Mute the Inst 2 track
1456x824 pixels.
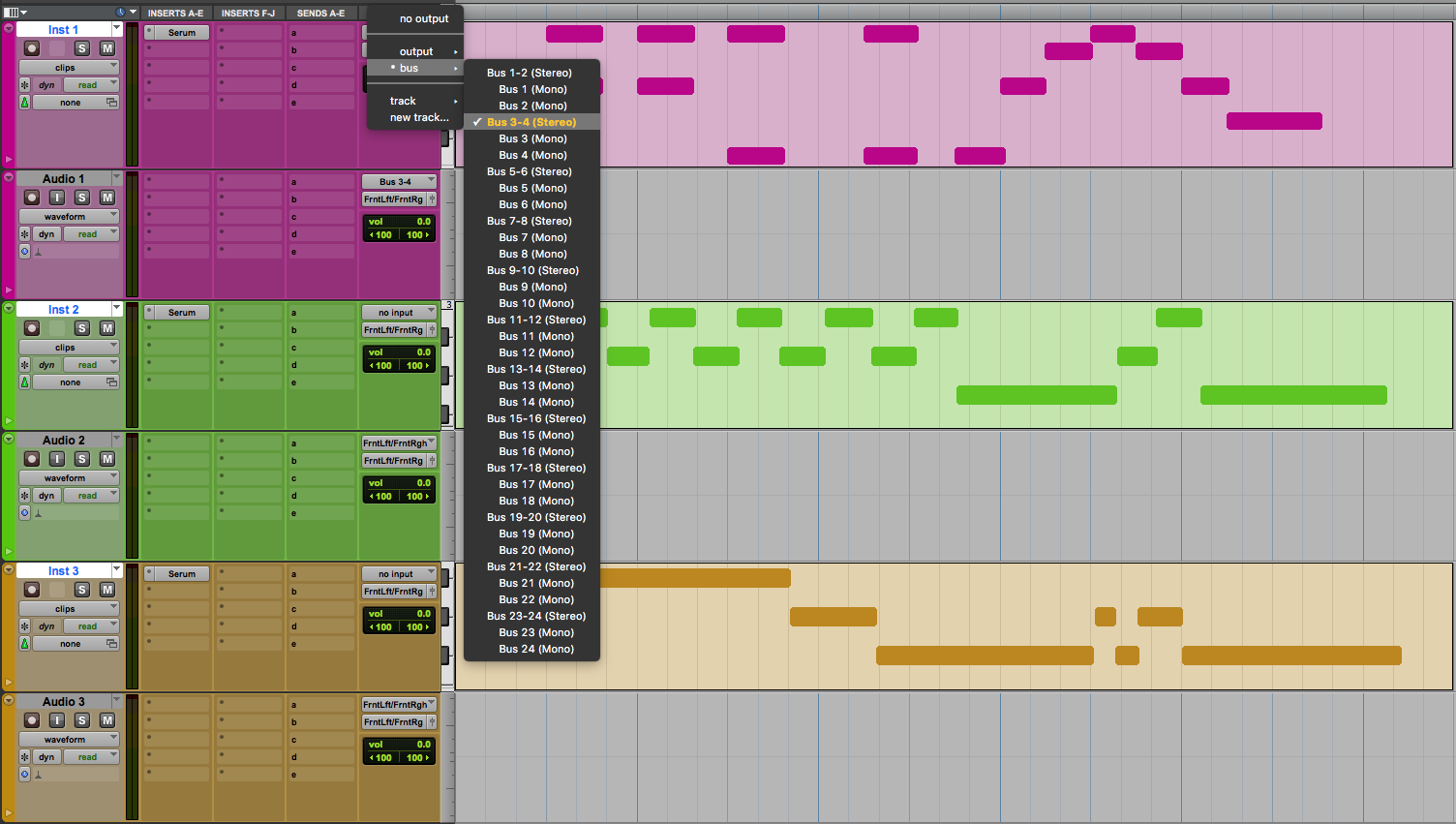coord(107,328)
